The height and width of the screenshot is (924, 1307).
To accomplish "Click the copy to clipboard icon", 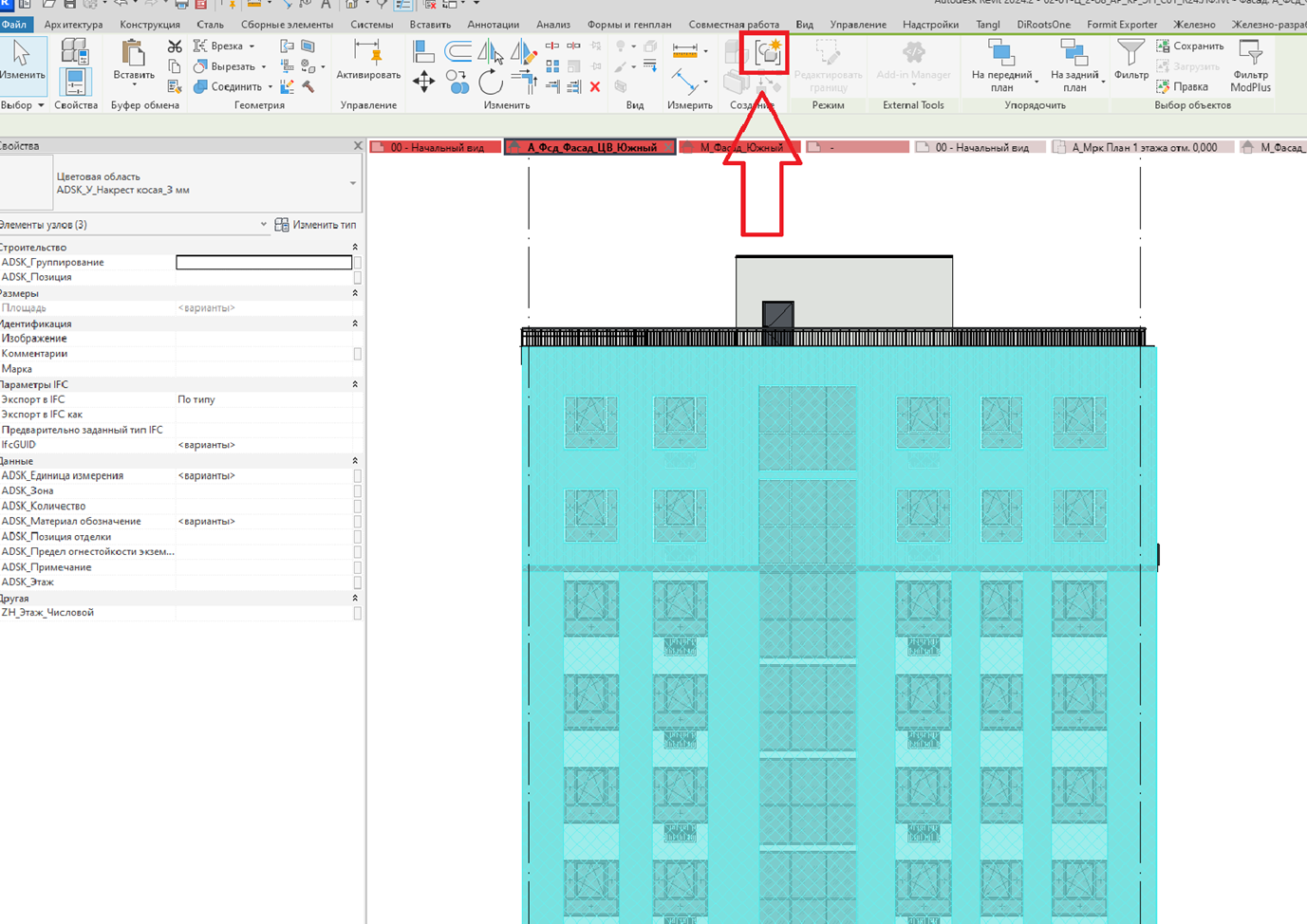I will click(175, 66).
